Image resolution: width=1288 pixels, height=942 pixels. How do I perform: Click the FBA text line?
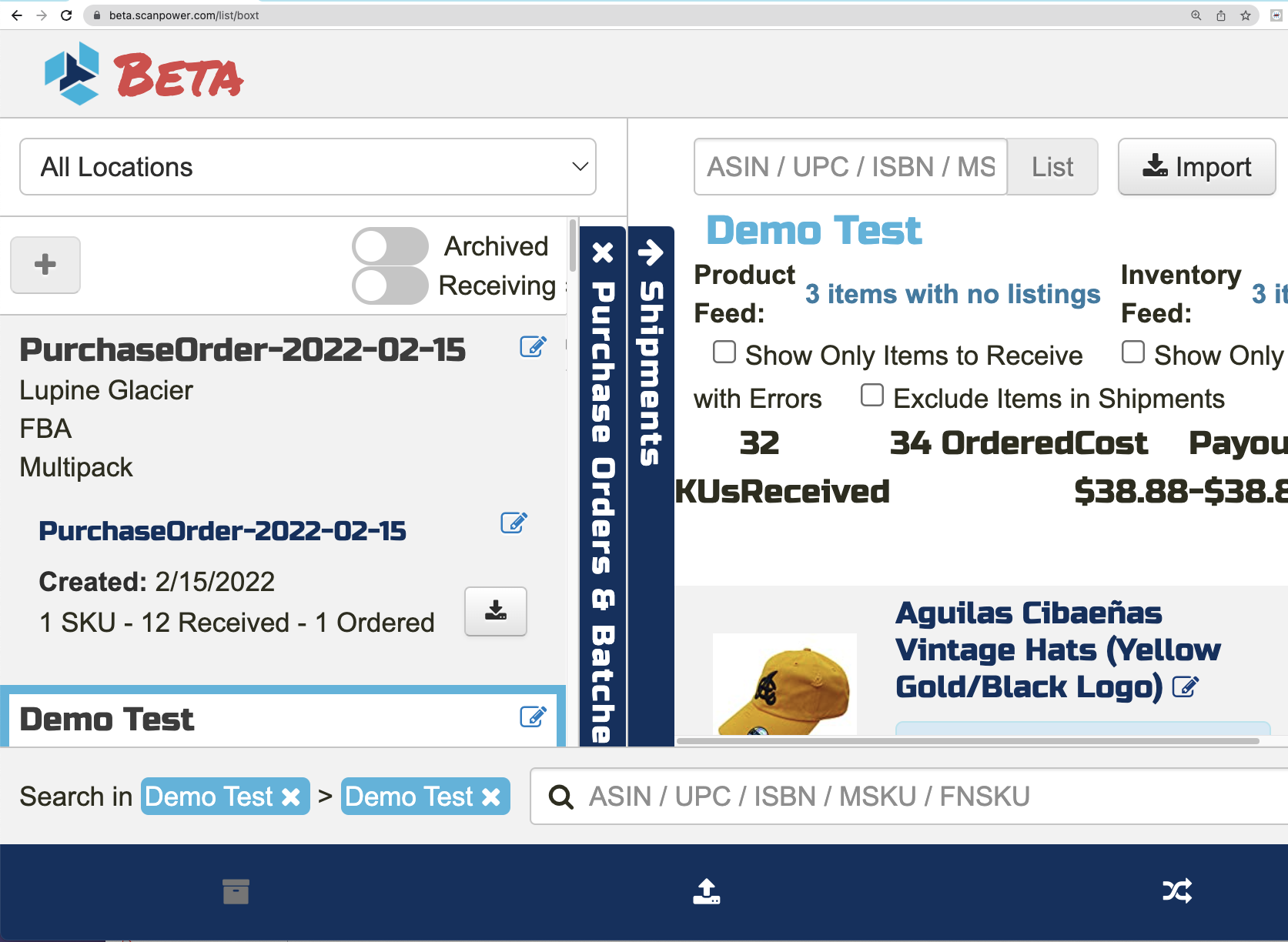[x=45, y=429]
